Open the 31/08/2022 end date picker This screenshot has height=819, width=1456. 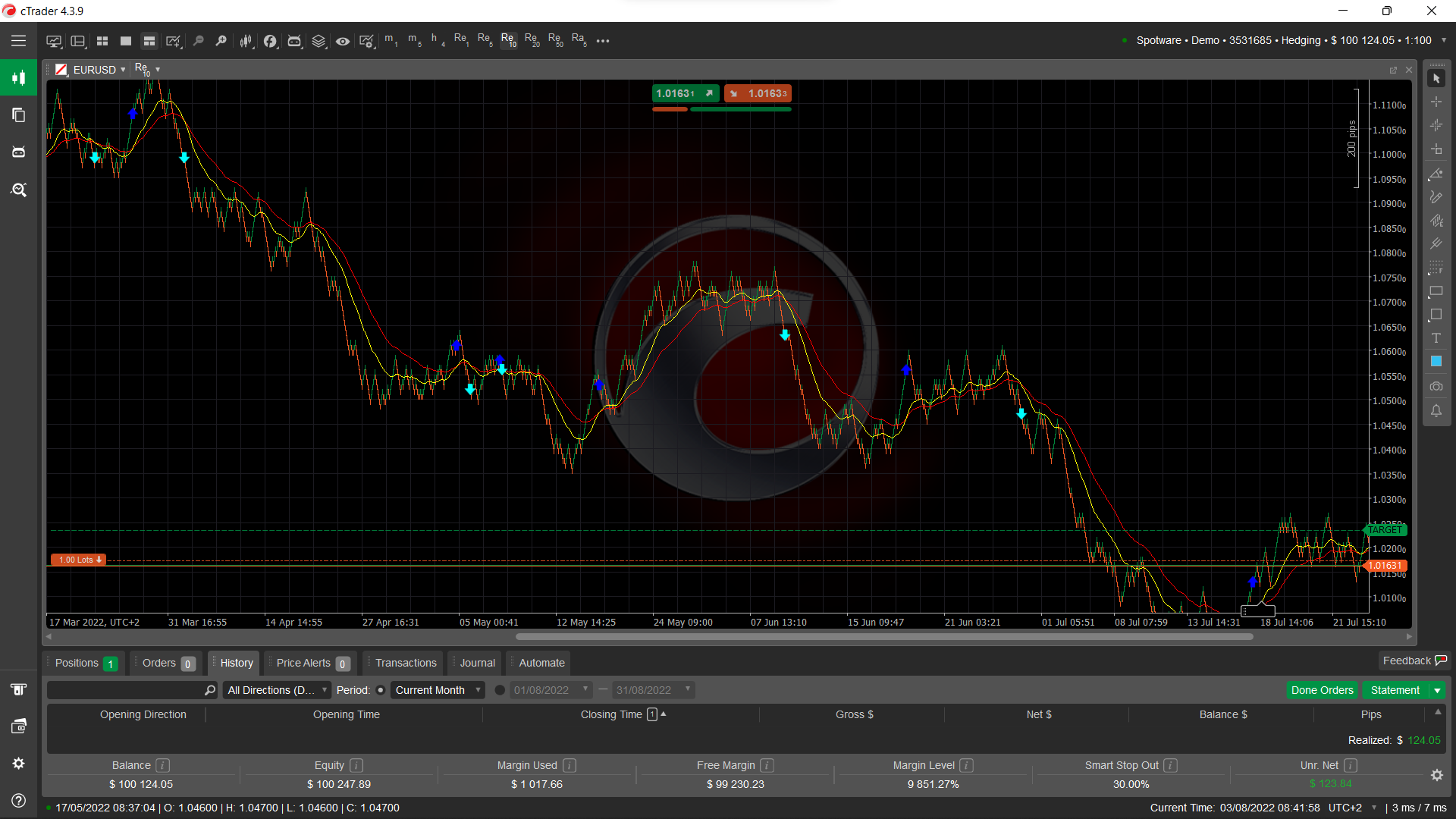coord(653,690)
